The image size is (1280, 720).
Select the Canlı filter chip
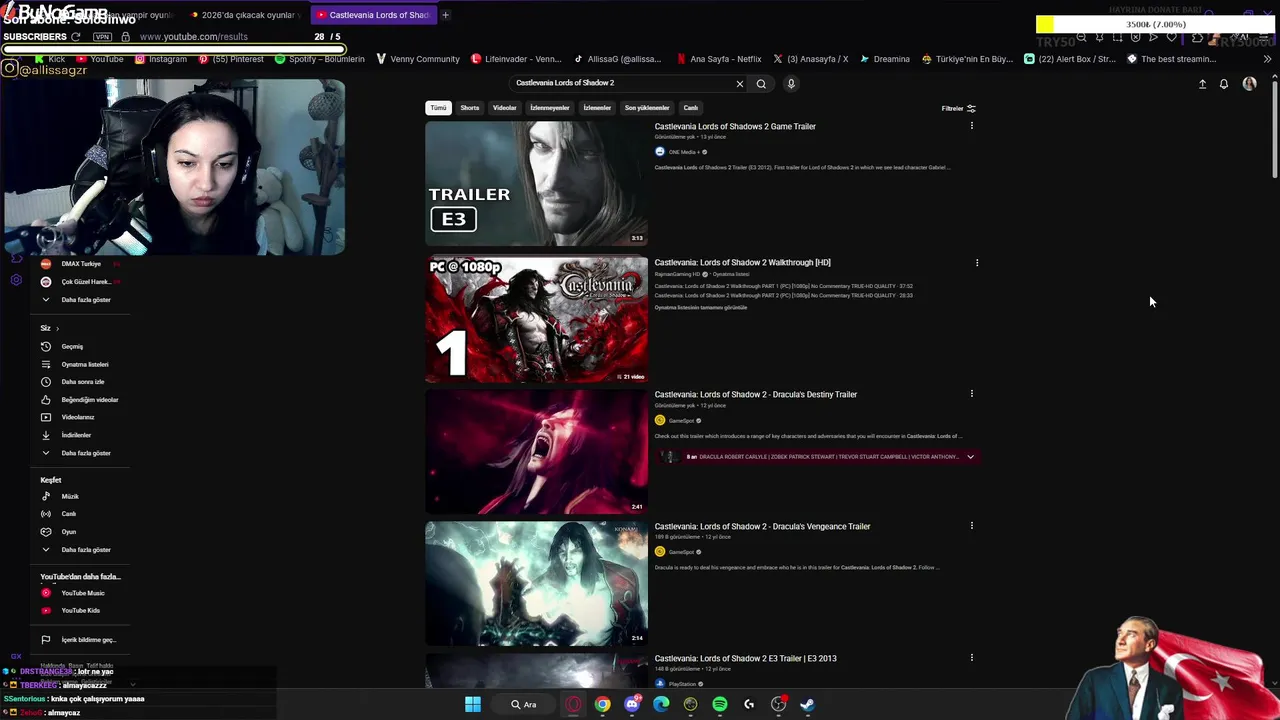pyautogui.click(x=690, y=108)
